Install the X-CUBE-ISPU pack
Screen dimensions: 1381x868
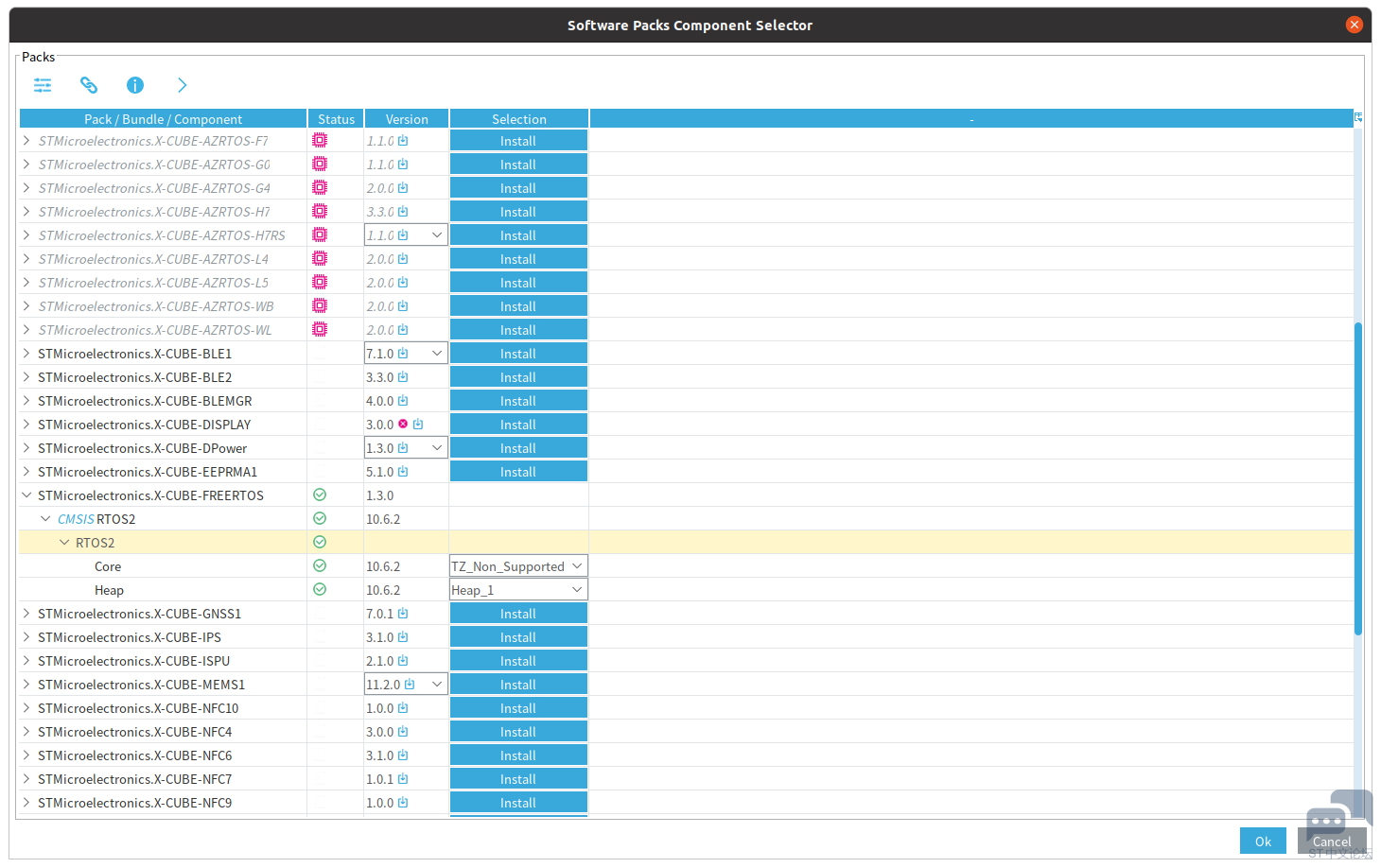518,660
